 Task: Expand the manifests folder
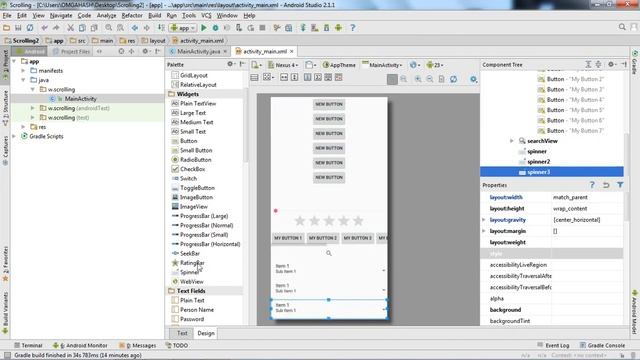24,71
